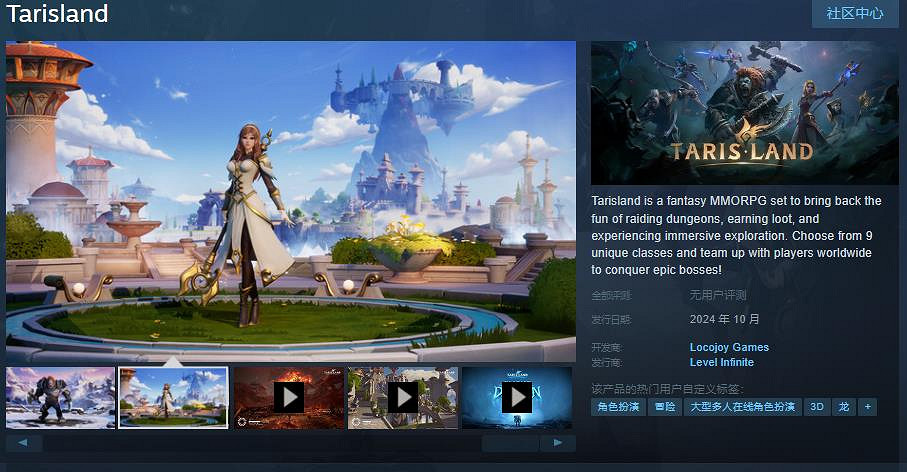Play the stone ruins video thumbnail

(x=403, y=398)
